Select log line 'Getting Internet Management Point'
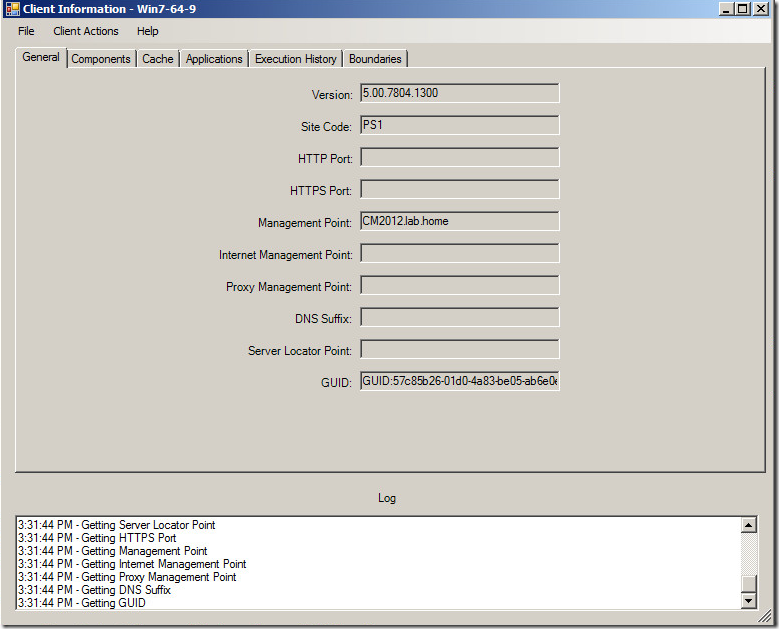 point(132,564)
